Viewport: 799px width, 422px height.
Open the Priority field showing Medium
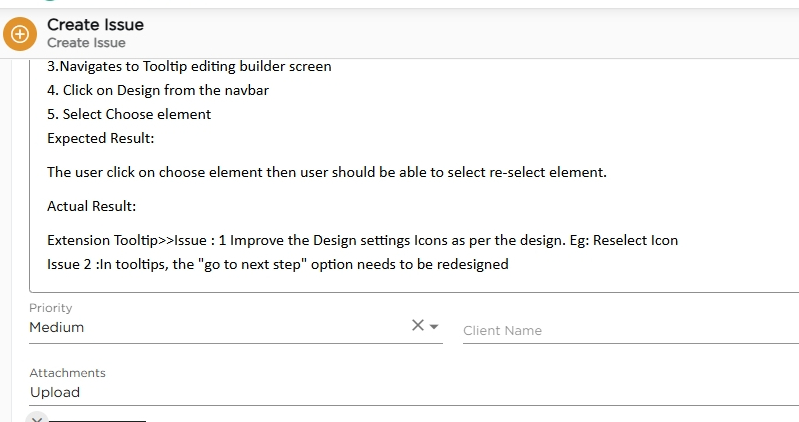point(235,327)
